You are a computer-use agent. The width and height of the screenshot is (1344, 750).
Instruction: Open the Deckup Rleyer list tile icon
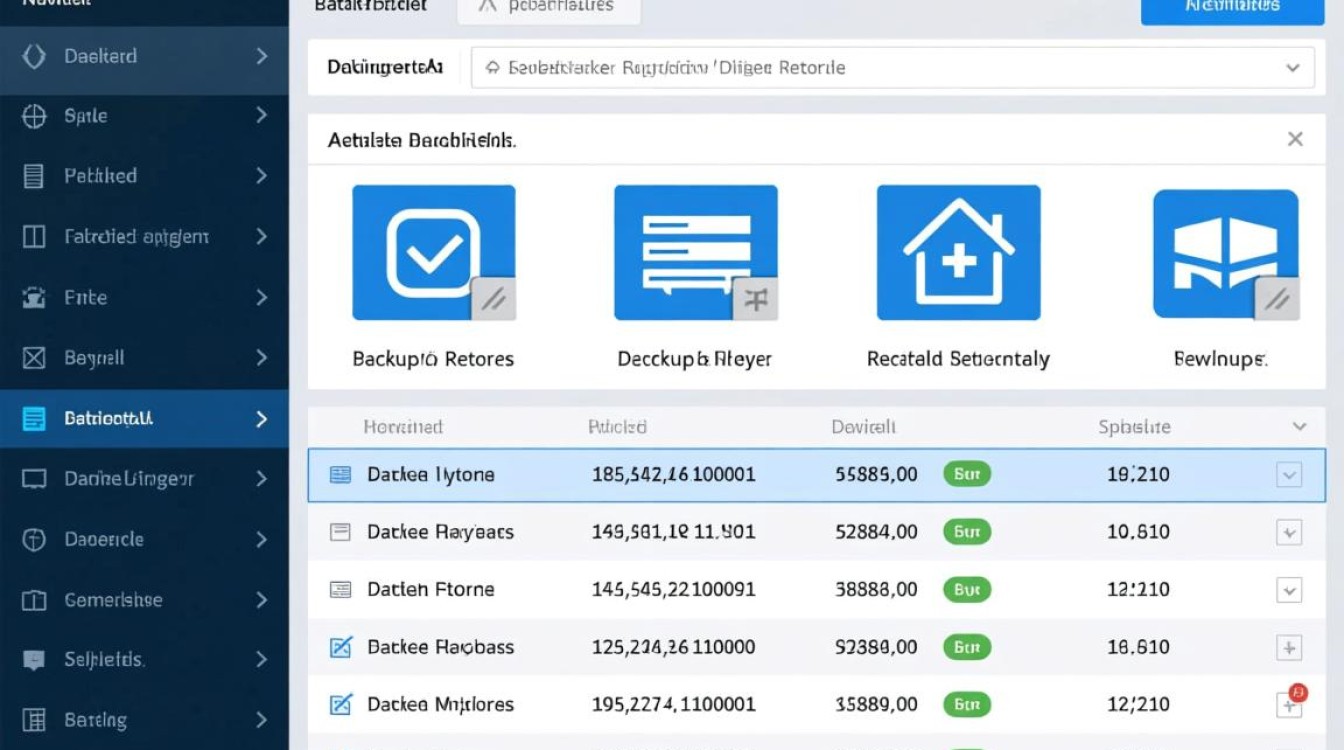click(x=695, y=252)
